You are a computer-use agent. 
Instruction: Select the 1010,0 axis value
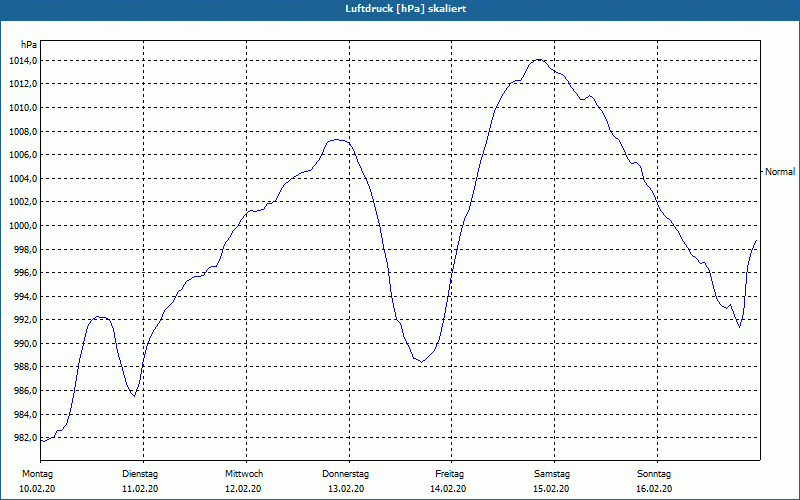[x=23, y=108]
